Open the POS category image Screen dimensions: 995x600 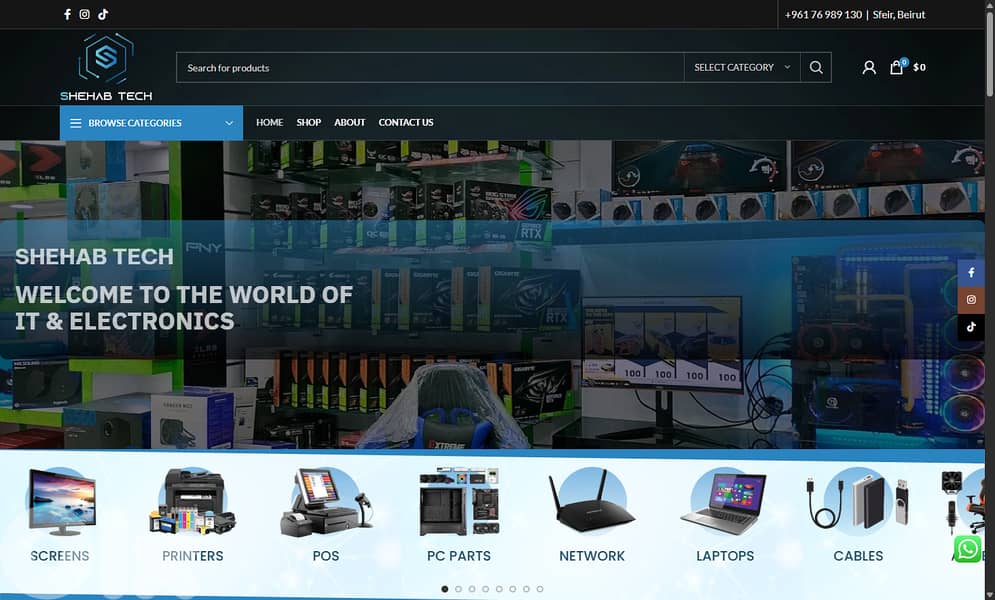[x=326, y=502]
